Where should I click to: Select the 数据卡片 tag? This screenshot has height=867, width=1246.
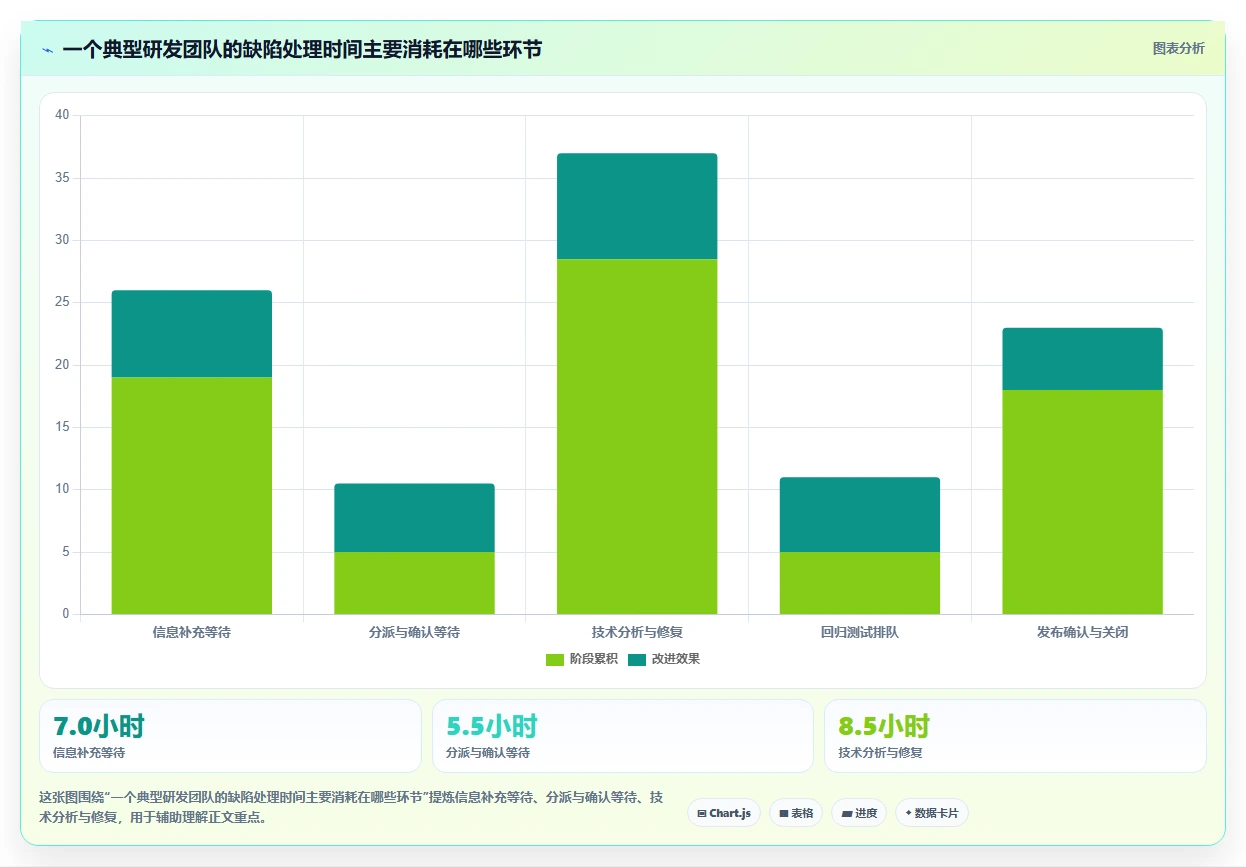932,813
